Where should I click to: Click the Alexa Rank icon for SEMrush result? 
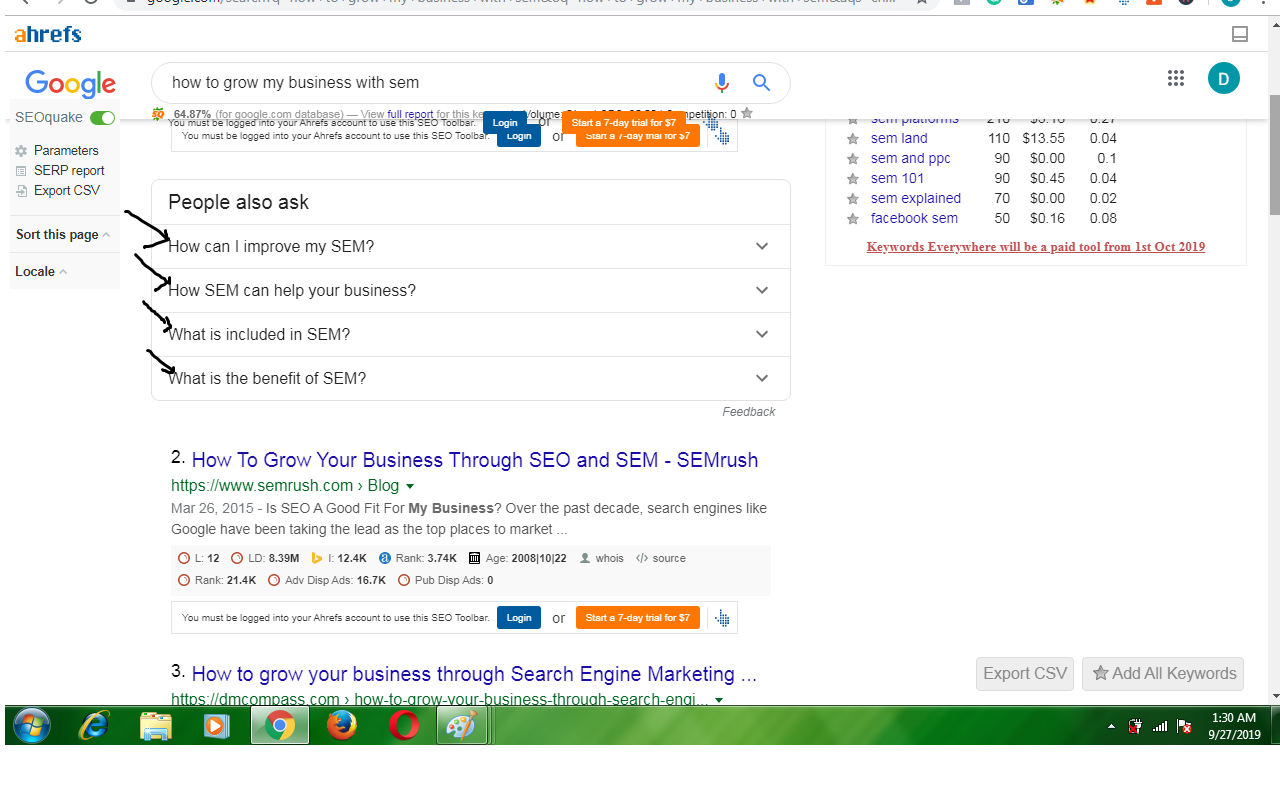[385, 558]
